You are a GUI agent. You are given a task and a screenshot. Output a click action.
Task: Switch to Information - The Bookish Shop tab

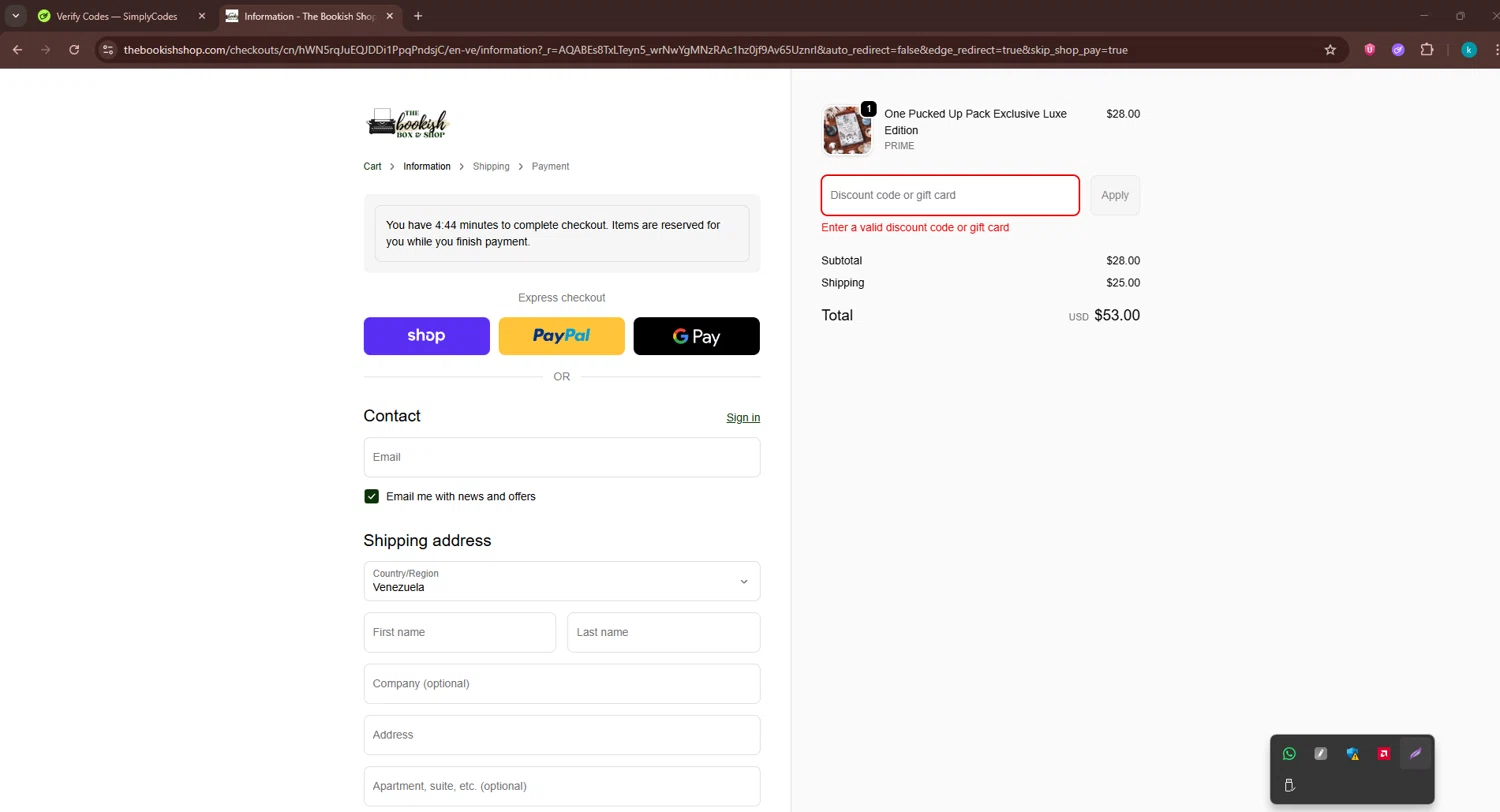(x=309, y=16)
